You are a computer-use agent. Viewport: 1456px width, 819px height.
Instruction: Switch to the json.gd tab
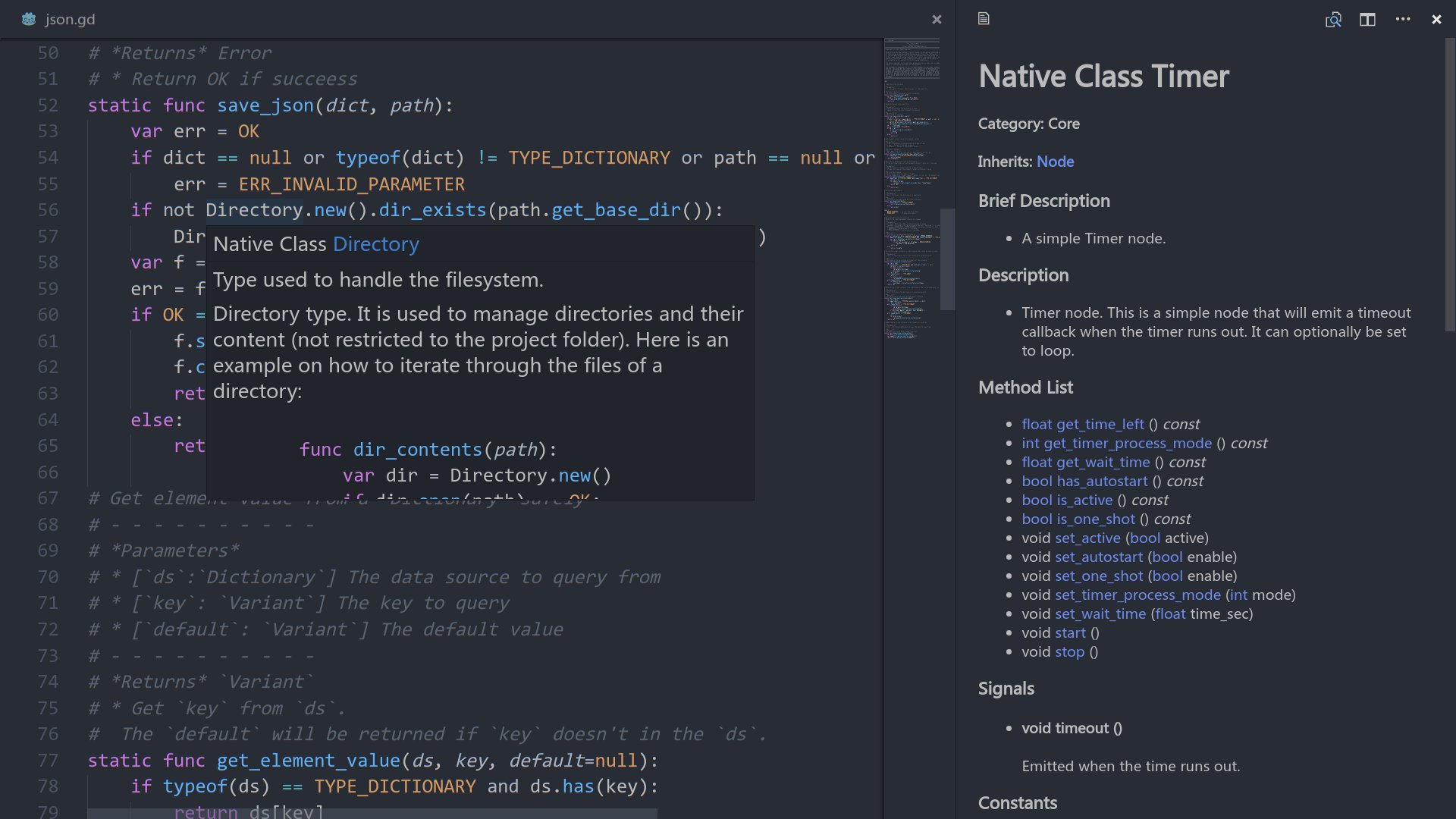point(70,20)
